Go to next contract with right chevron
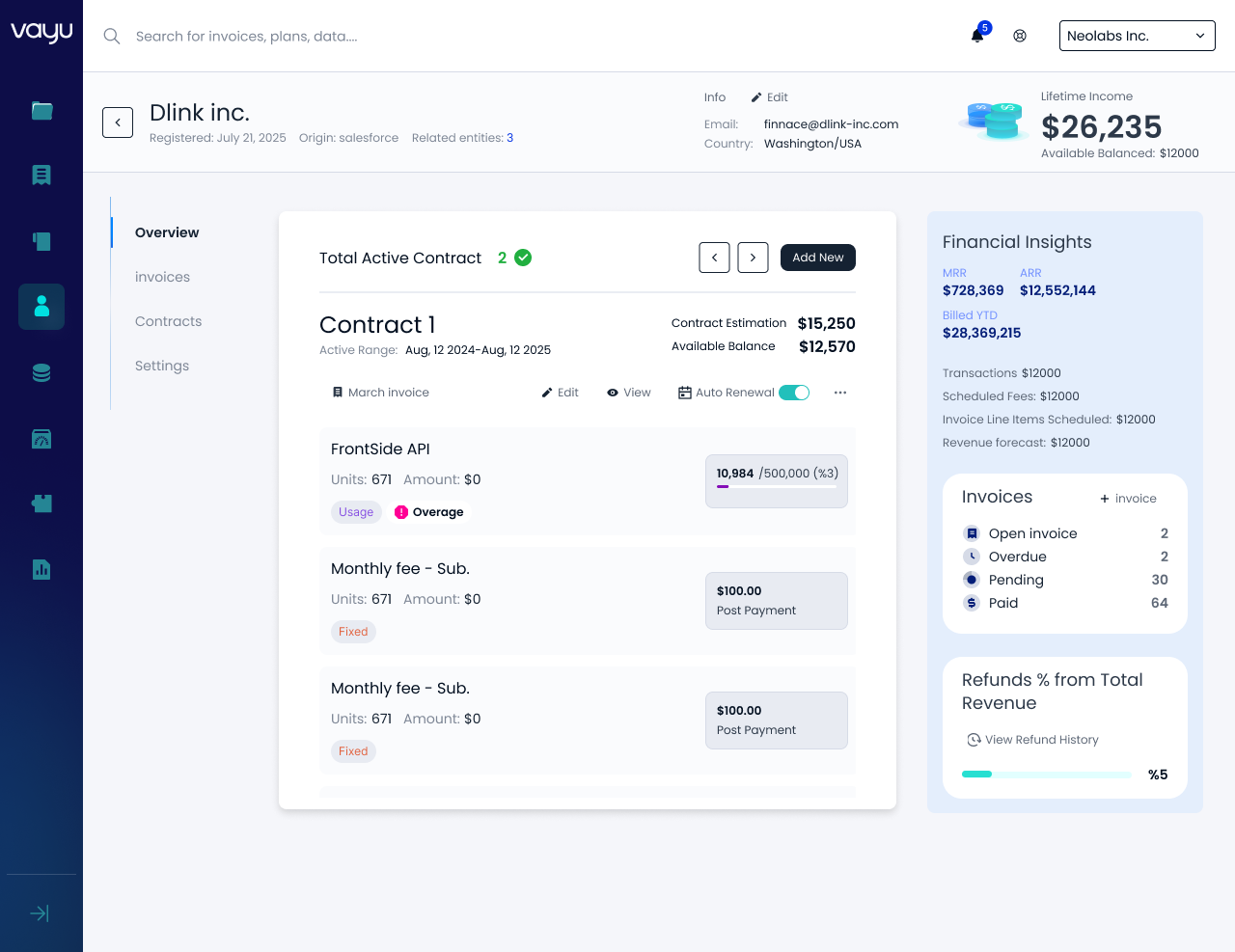The width and height of the screenshot is (1235, 952). point(753,258)
